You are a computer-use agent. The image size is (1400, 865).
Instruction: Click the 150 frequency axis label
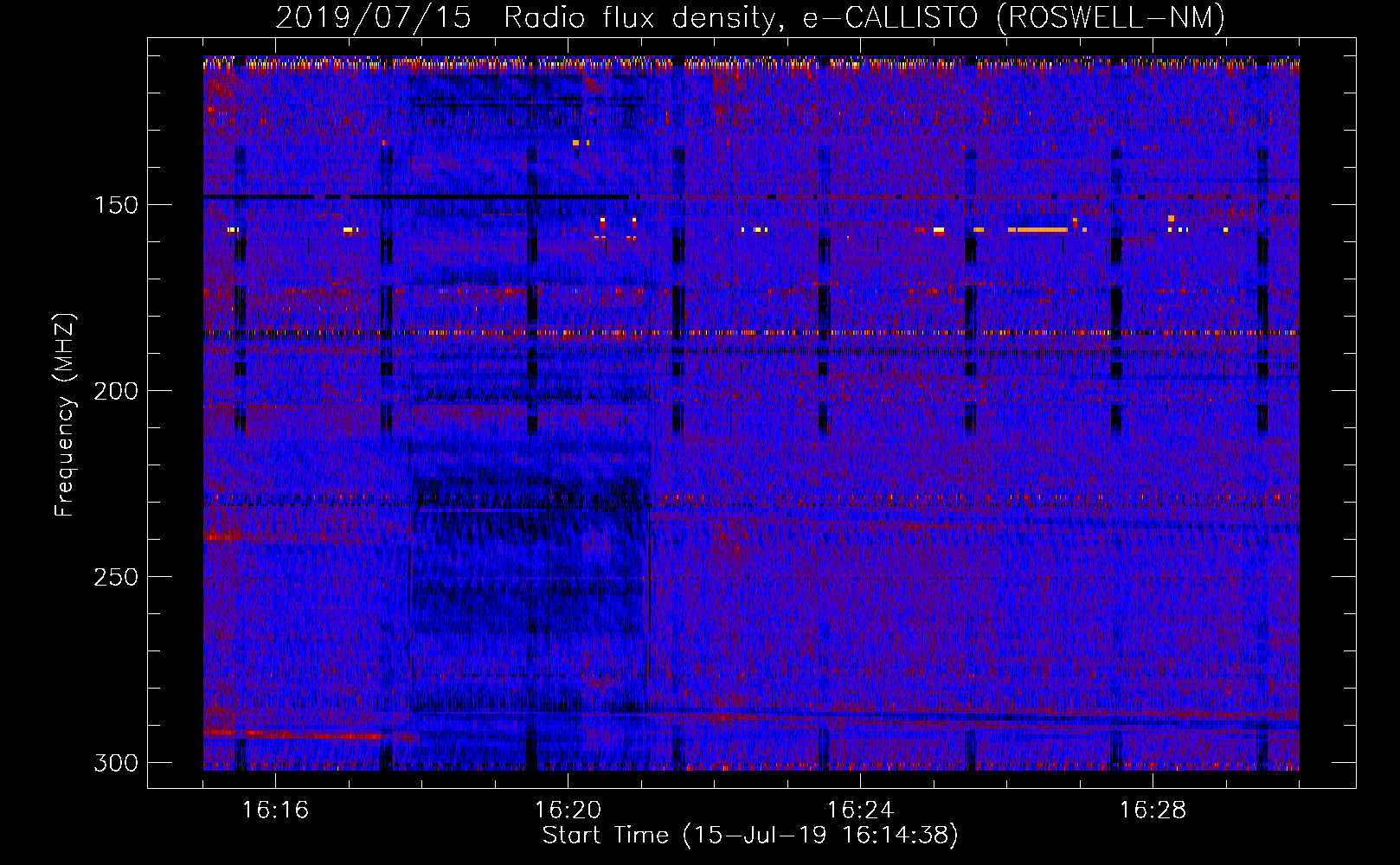pos(116,205)
